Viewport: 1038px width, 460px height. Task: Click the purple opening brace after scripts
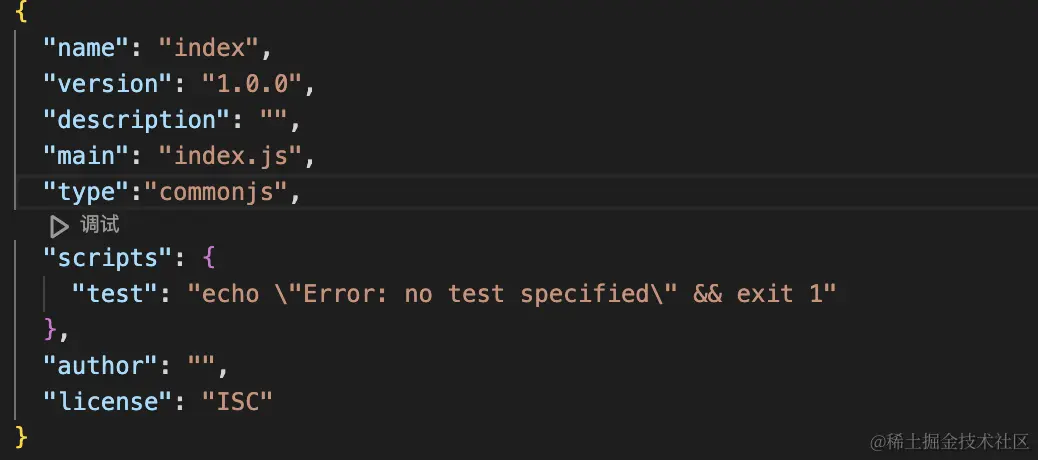[209, 257]
